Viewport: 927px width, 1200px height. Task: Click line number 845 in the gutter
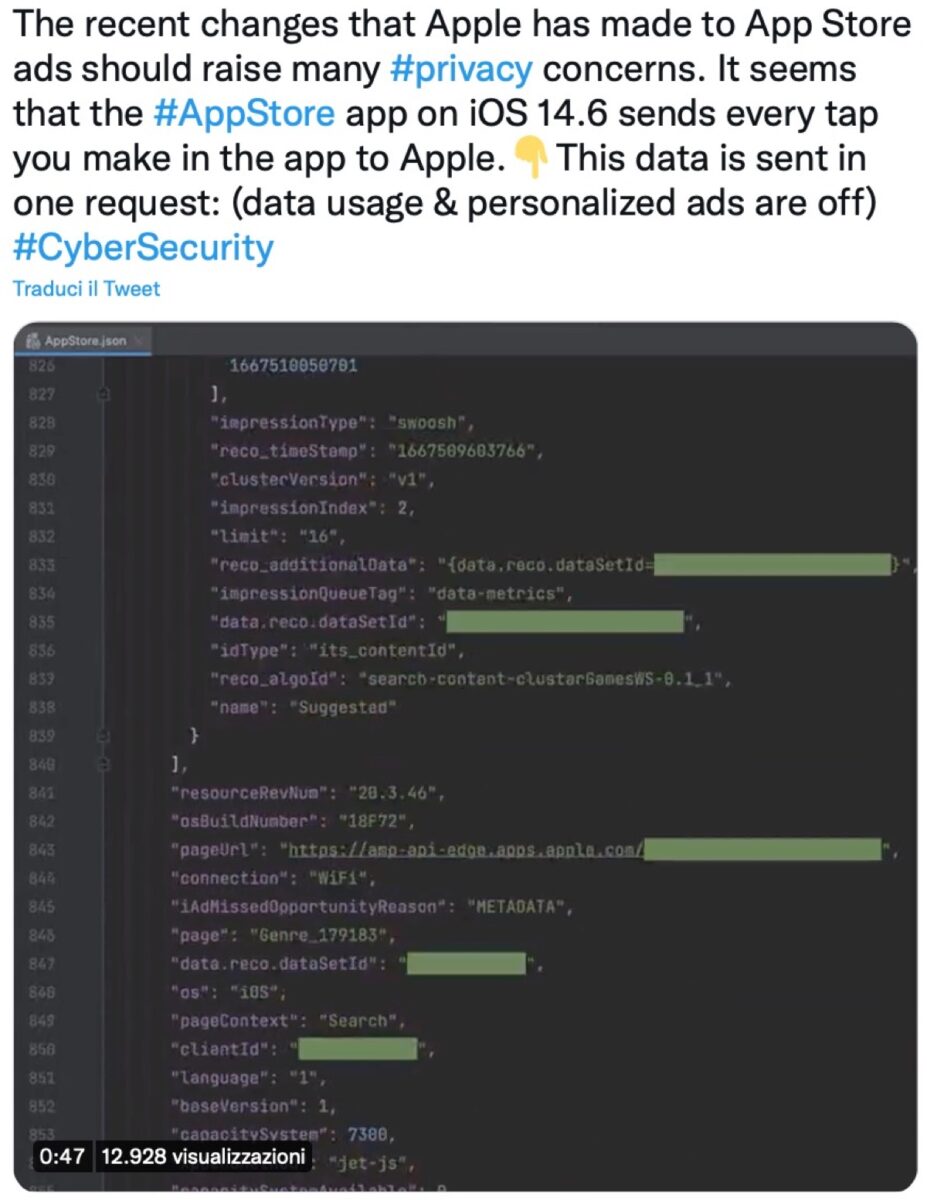pyautogui.click(x=40, y=907)
